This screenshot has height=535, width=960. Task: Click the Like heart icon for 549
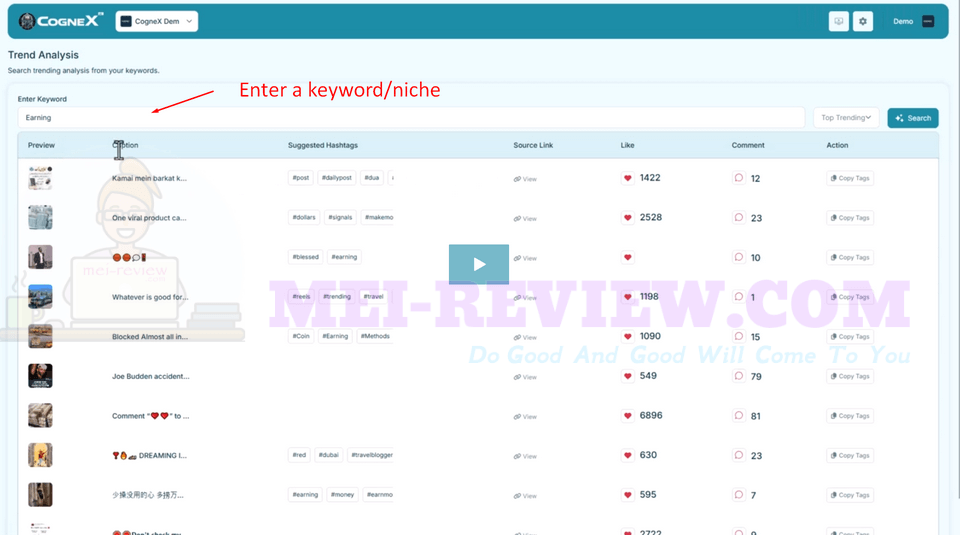pos(628,376)
